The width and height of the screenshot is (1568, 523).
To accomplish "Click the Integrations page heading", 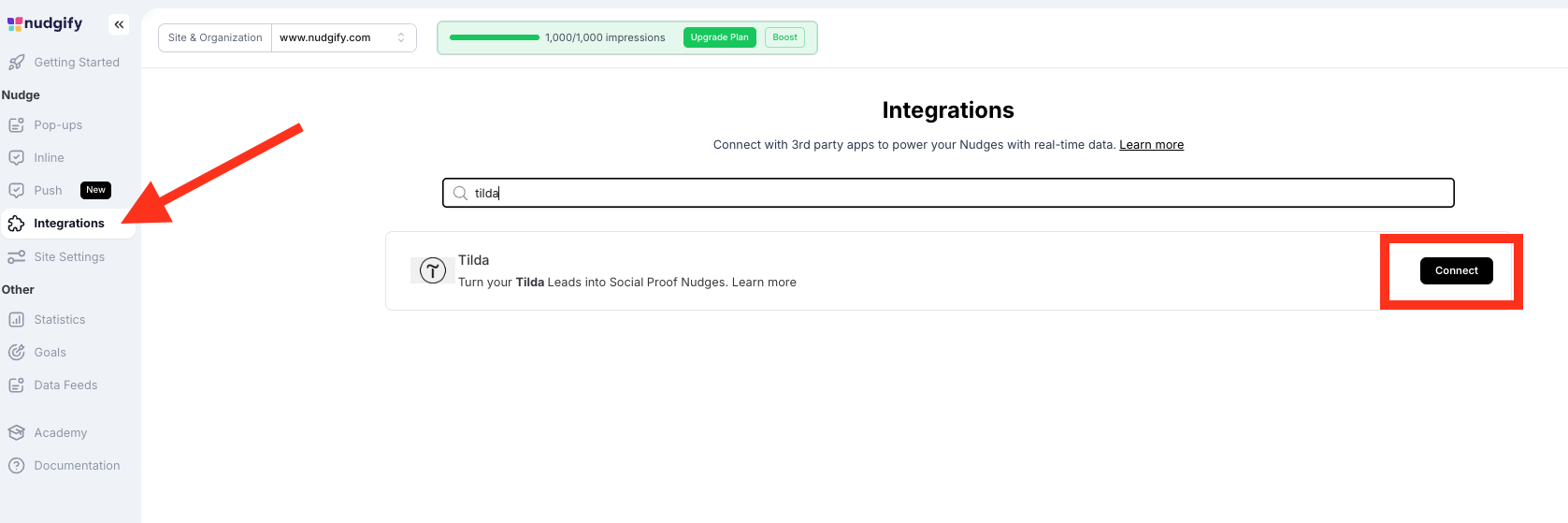I will 948,110.
